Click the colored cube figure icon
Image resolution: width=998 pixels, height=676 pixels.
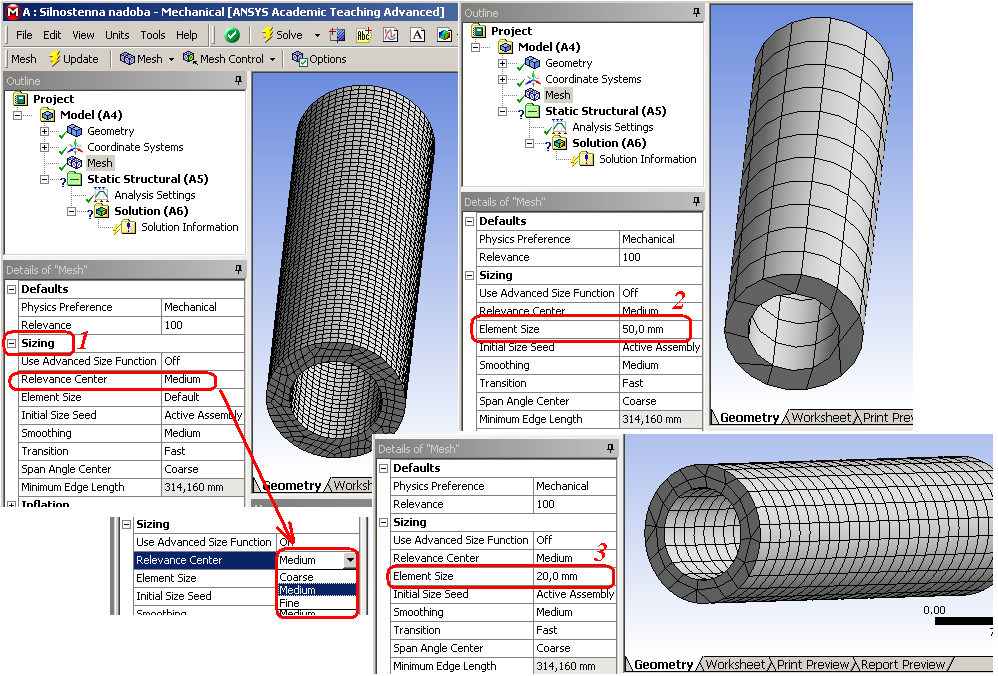[445, 35]
